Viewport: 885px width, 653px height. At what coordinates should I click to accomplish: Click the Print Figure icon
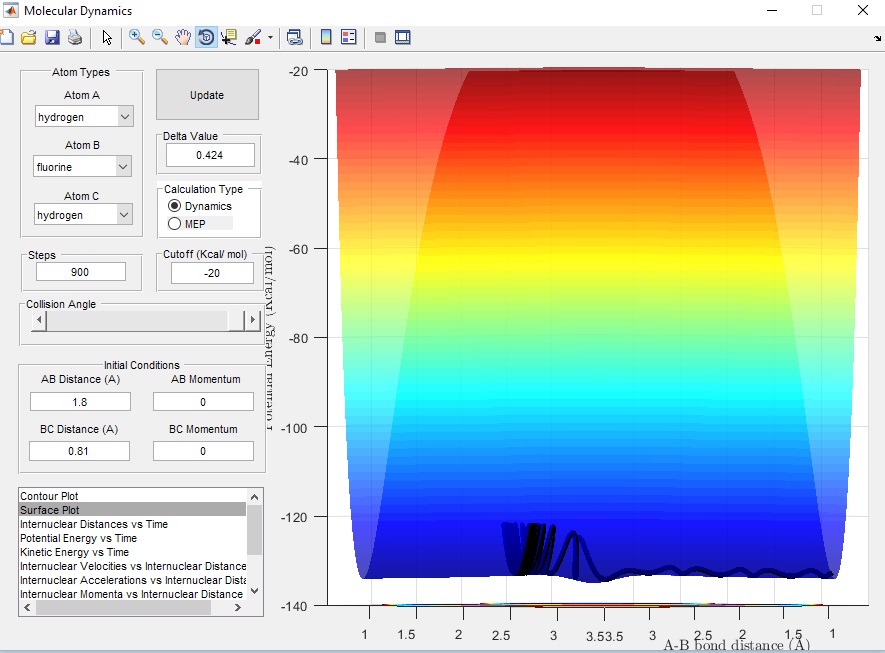tap(76, 38)
